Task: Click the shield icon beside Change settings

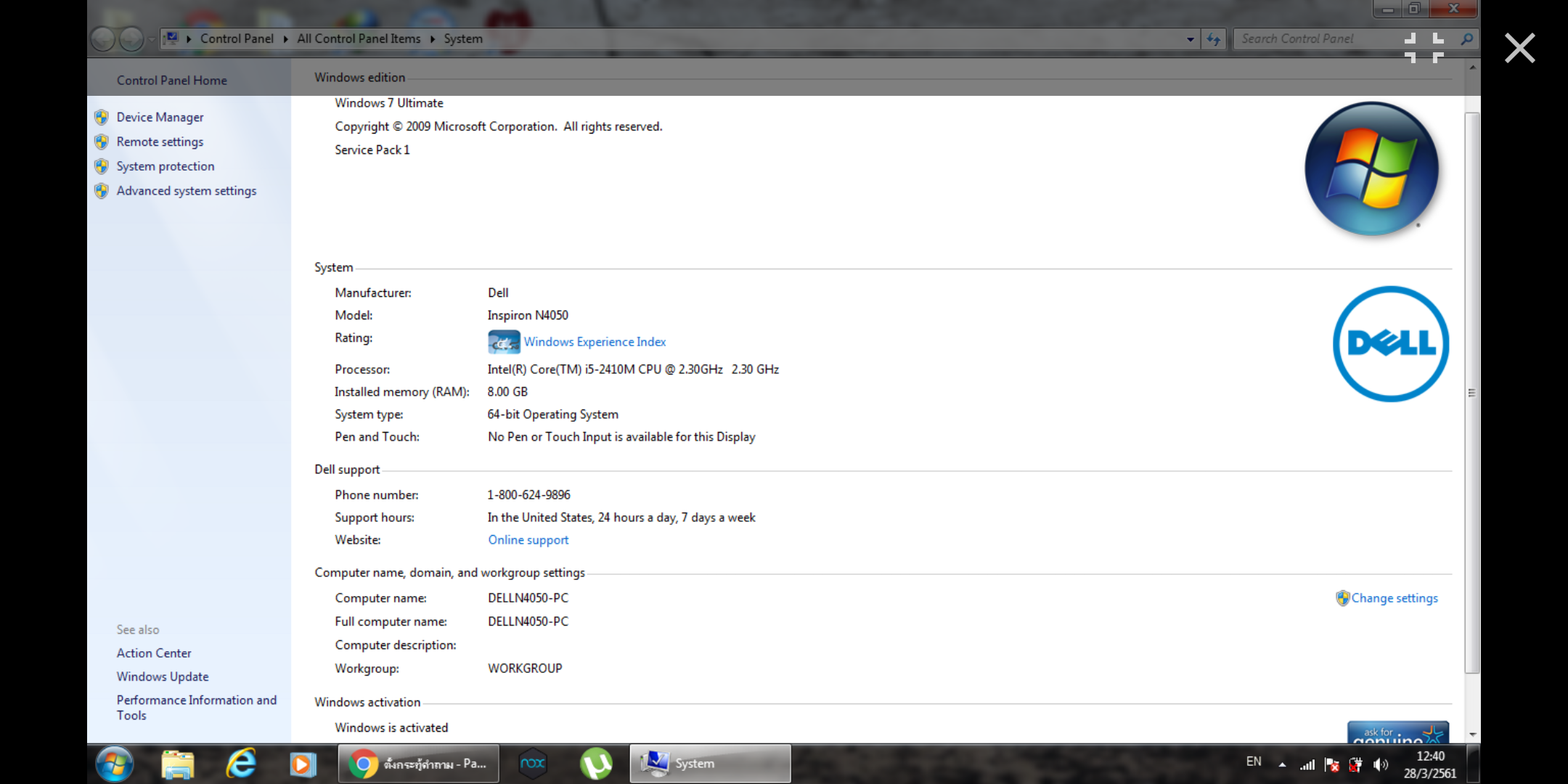Action: 1342,598
